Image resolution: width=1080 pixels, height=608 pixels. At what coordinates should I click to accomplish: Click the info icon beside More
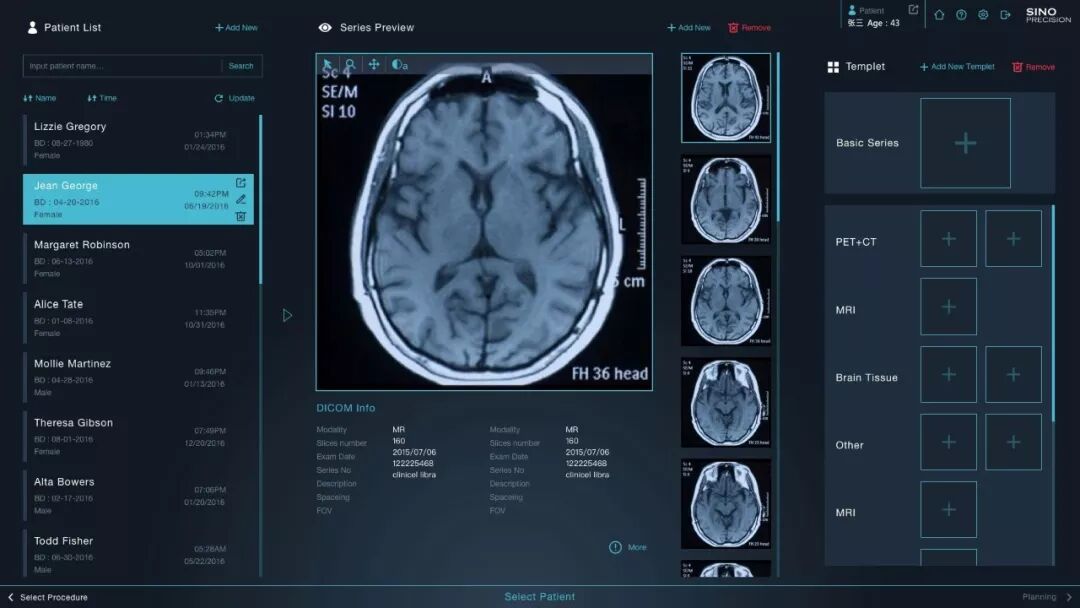[615, 547]
